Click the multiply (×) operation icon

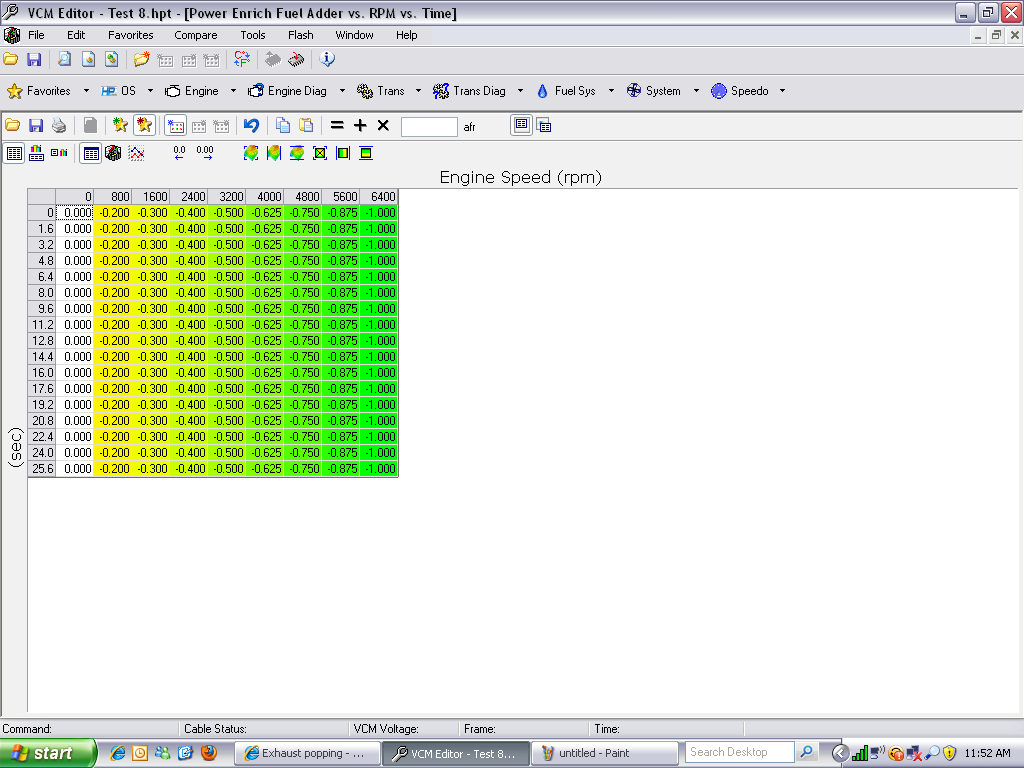[x=383, y=126]
